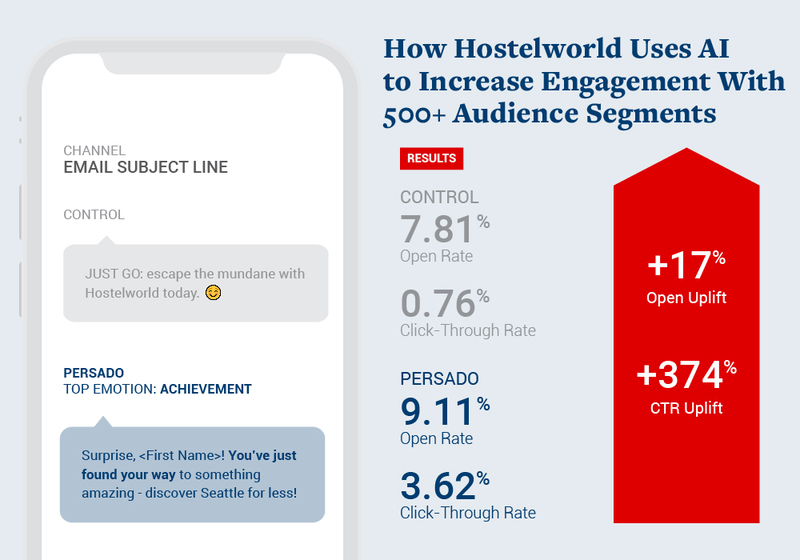Select the blue Persado message bubble
This screenshot has height=560, width=800.
(x=192, y=474)
